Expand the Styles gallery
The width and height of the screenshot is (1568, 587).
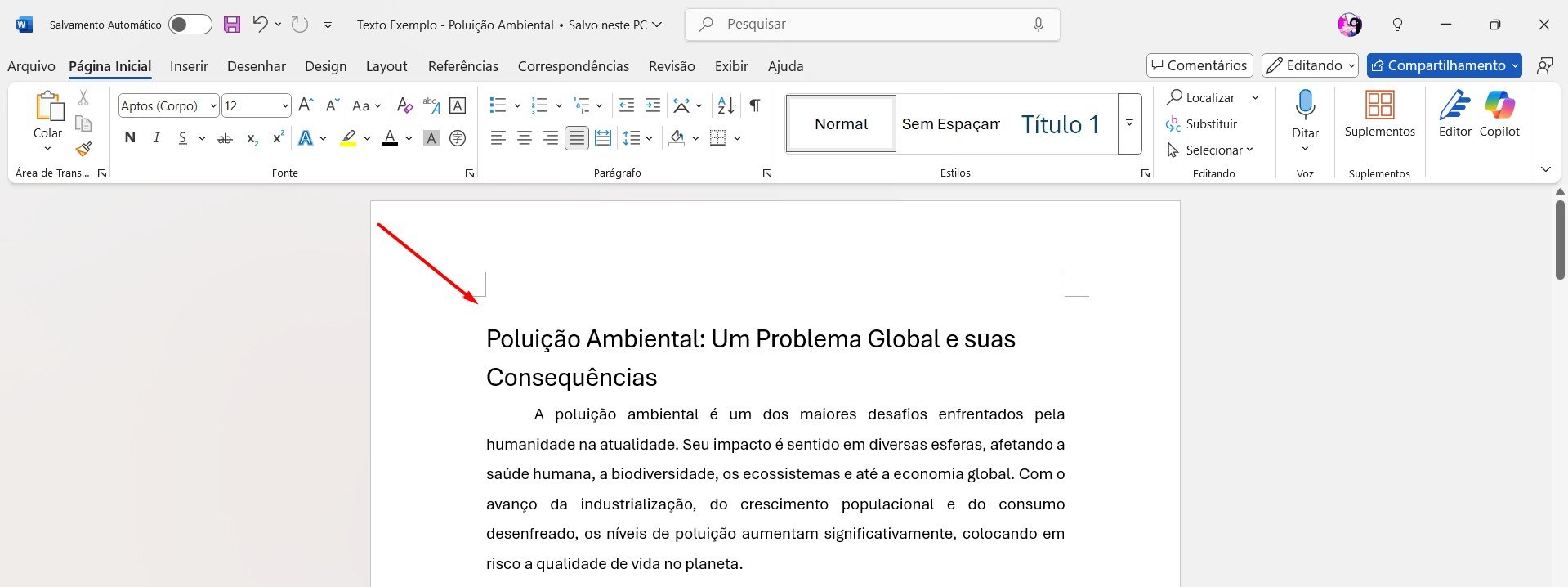click(x=1129, y=123)
